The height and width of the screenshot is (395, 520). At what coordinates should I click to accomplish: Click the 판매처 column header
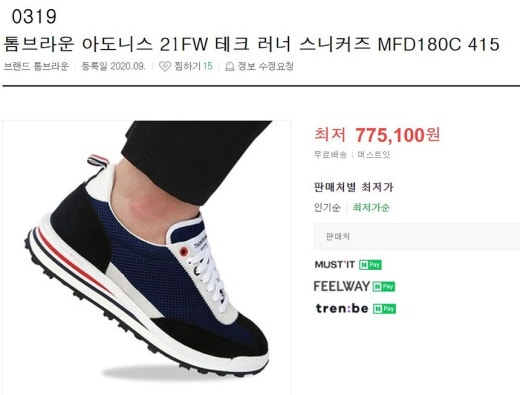pos(338,237)
